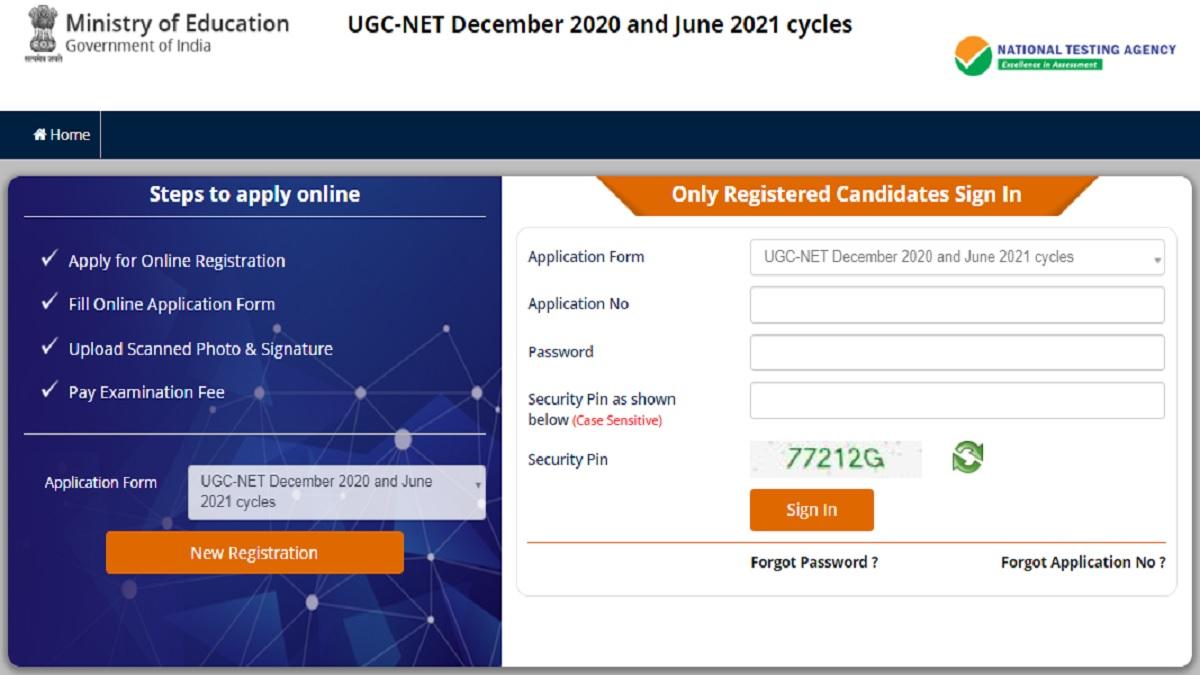
Task: Click the Home icon in navigation bar
Action: [39, 133]
